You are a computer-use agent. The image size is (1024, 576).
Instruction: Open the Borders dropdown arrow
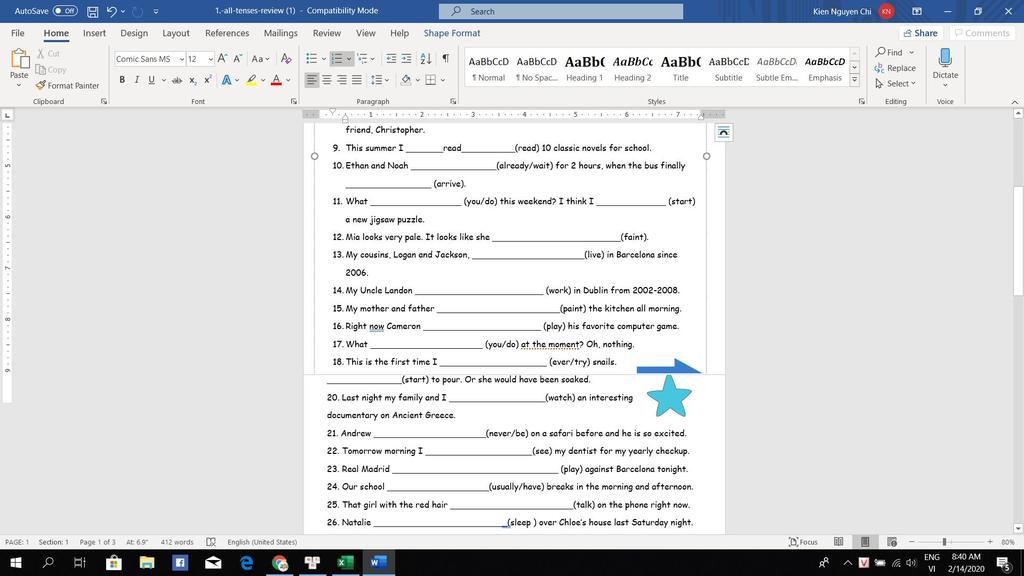[443, 80]
